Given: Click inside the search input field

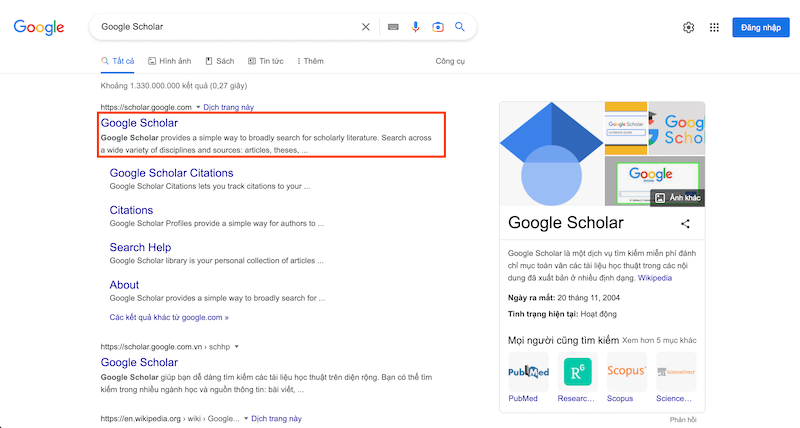Looking at the screenshot, I should [x=227, y=27].
